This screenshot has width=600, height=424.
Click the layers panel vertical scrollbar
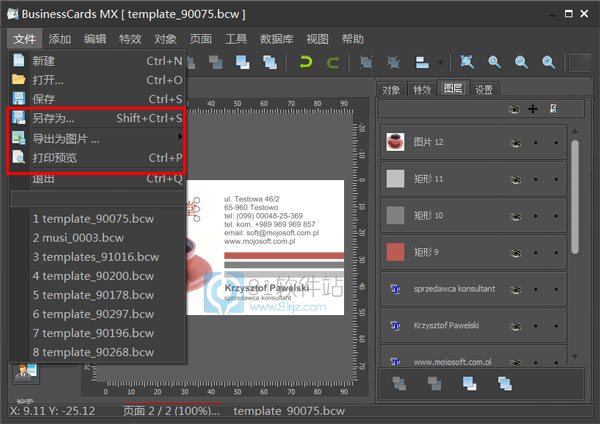tap(574, 200)
